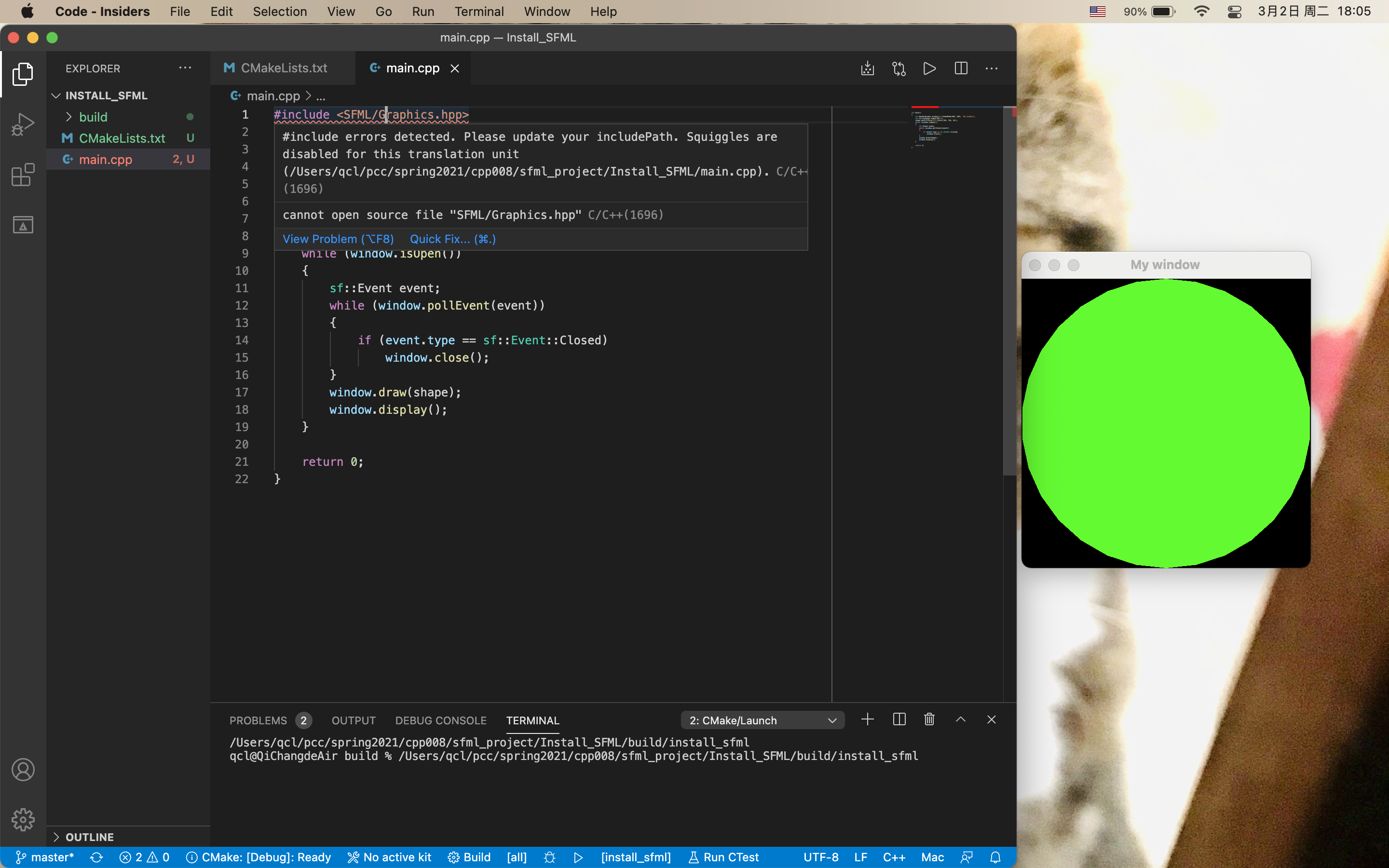Open notifications bell in status bar

pos(995,857)
